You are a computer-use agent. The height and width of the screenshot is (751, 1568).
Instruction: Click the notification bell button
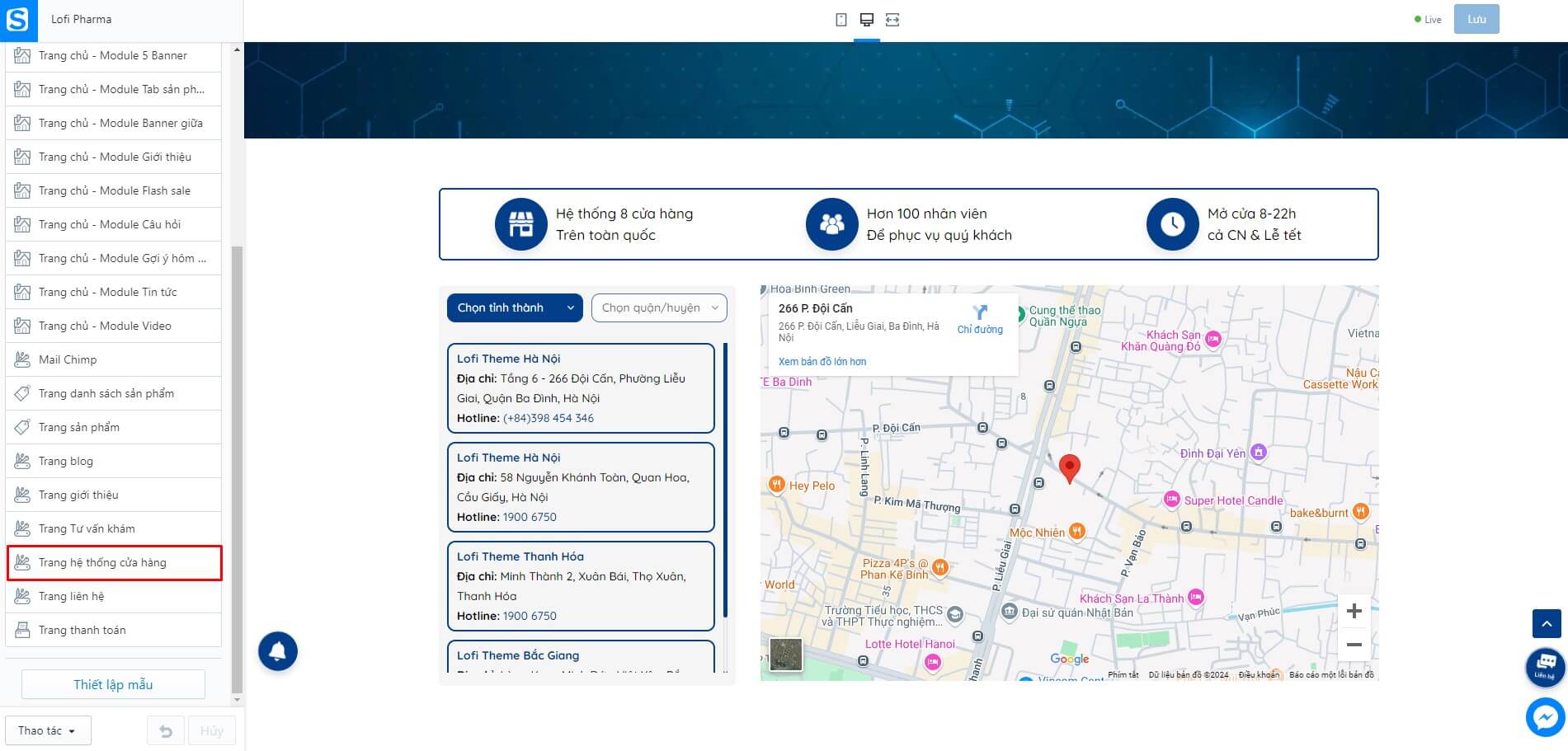point(278,651)
